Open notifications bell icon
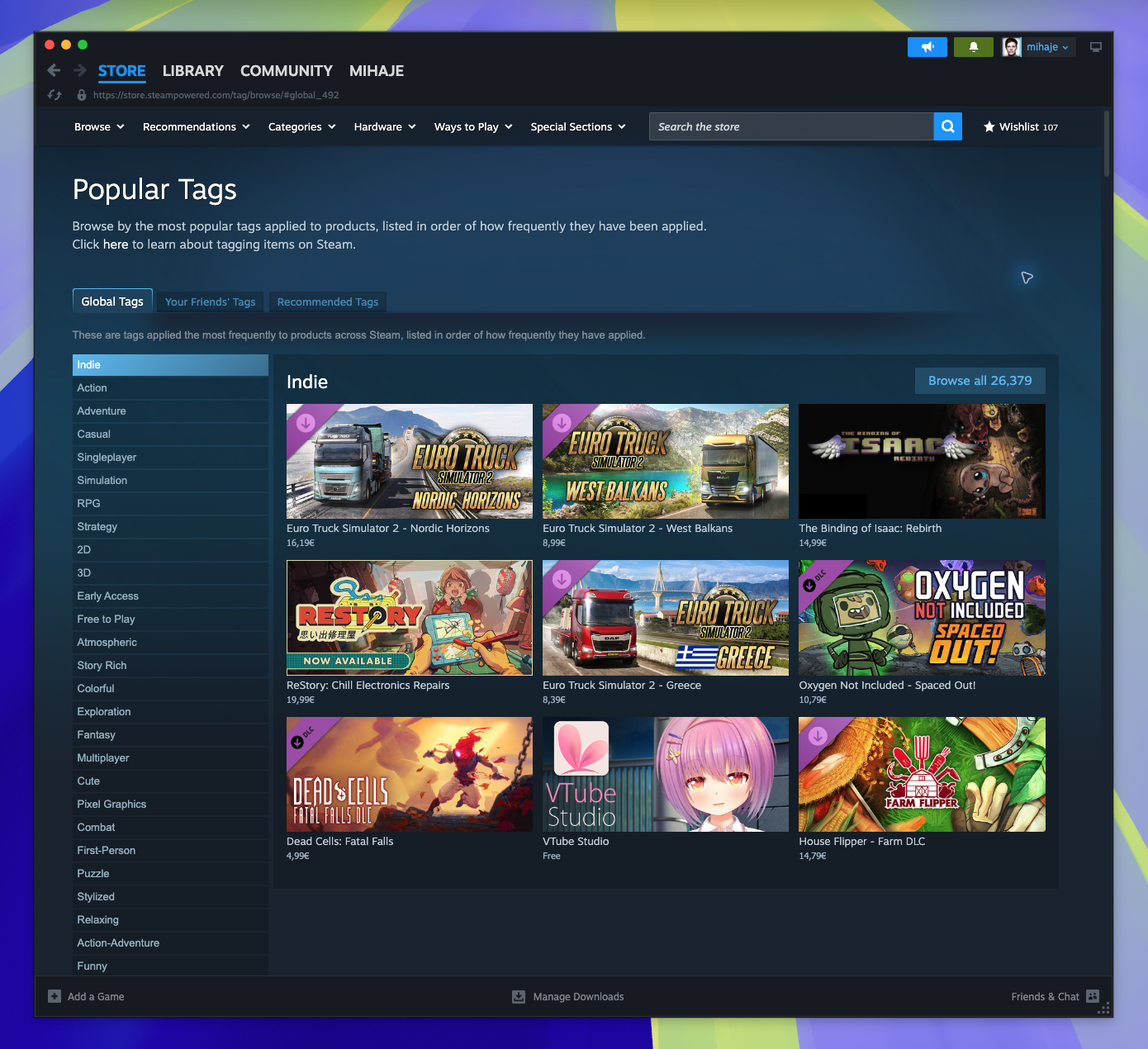 [x=974, y=47]
